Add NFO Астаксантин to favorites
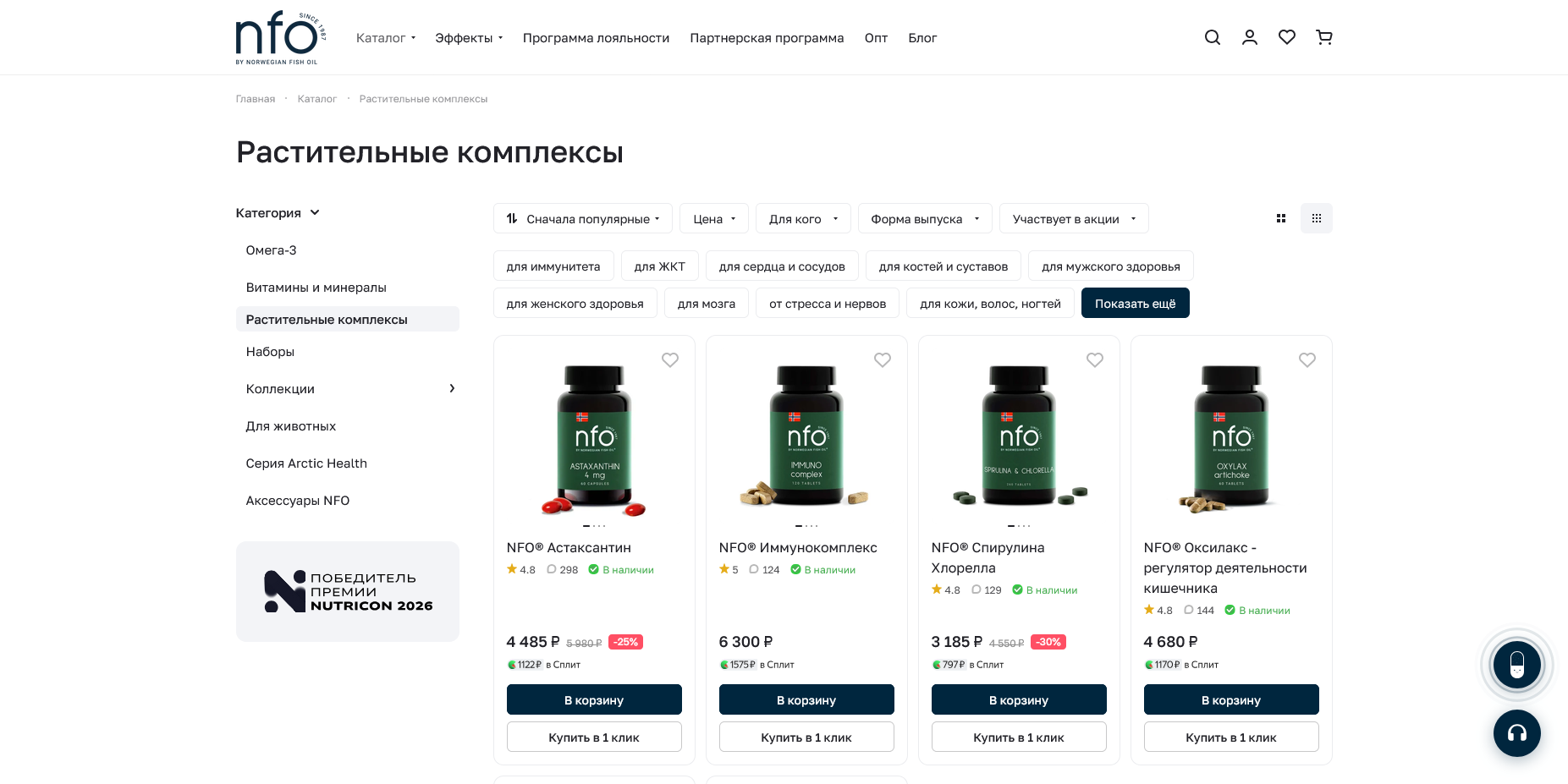 click(x=669, y=359)
